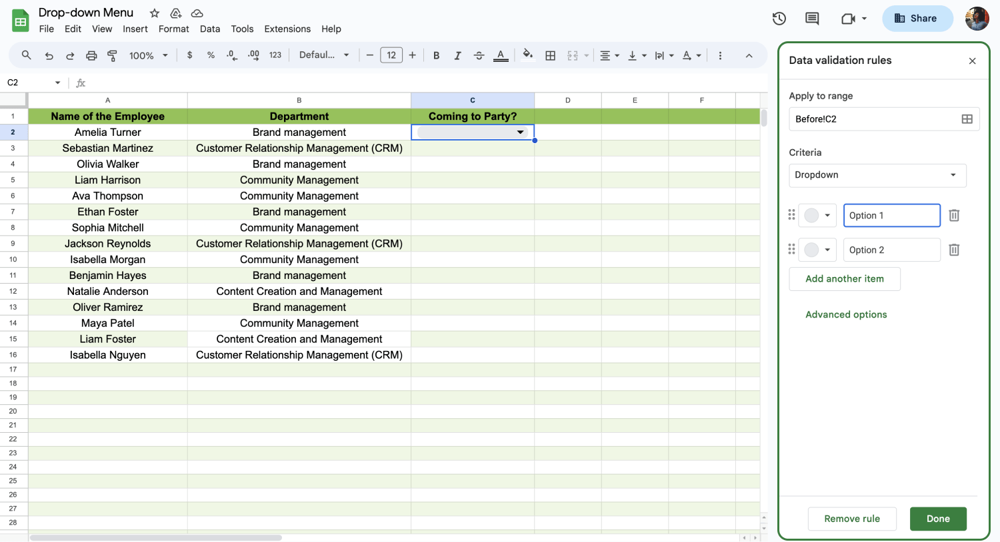
Task: Decrease decimal places
Action: 232,55
